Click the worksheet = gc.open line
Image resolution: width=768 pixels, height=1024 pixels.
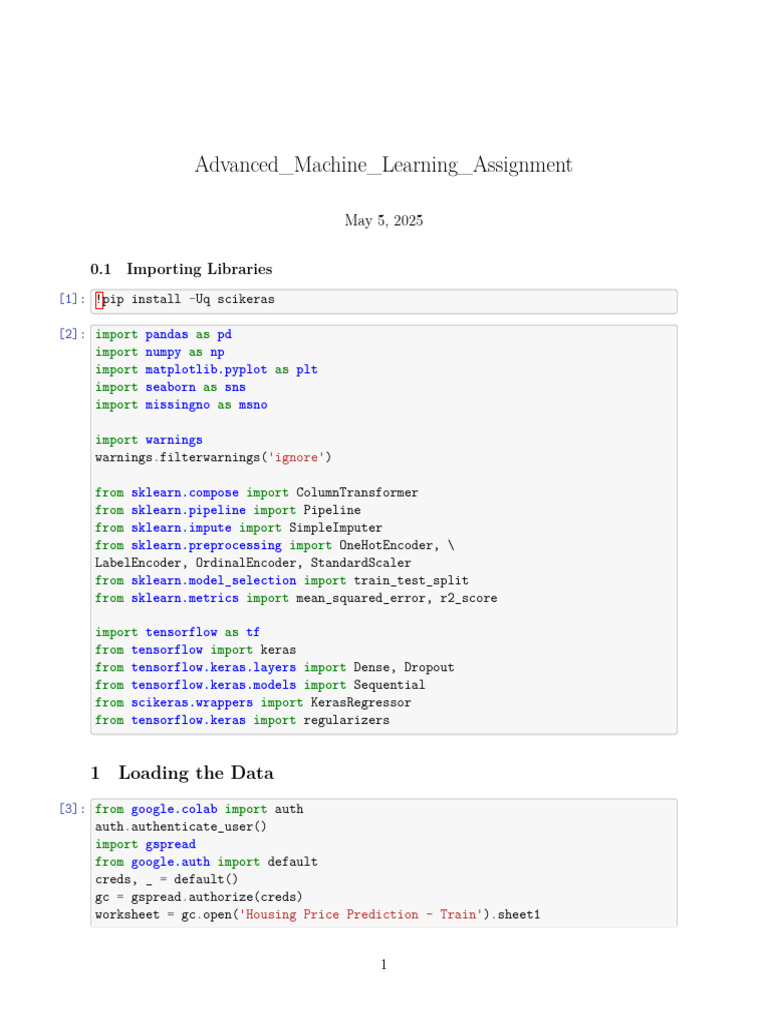(318, 915)
